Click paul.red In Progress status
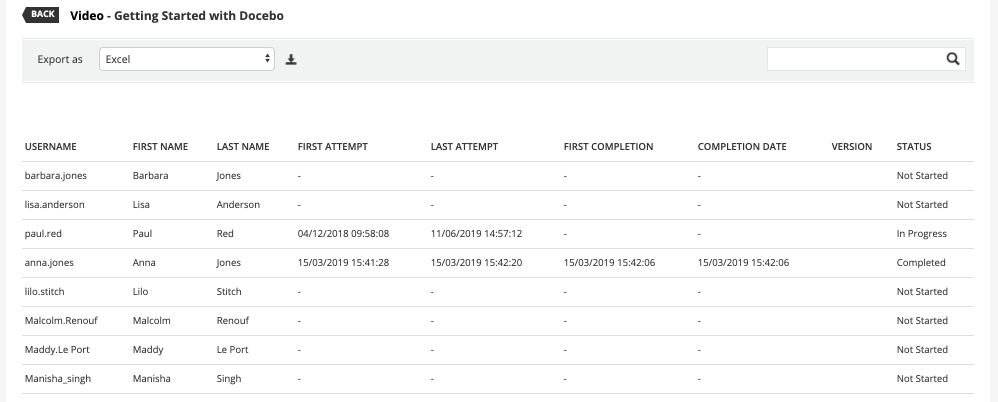 pos(921,234)
